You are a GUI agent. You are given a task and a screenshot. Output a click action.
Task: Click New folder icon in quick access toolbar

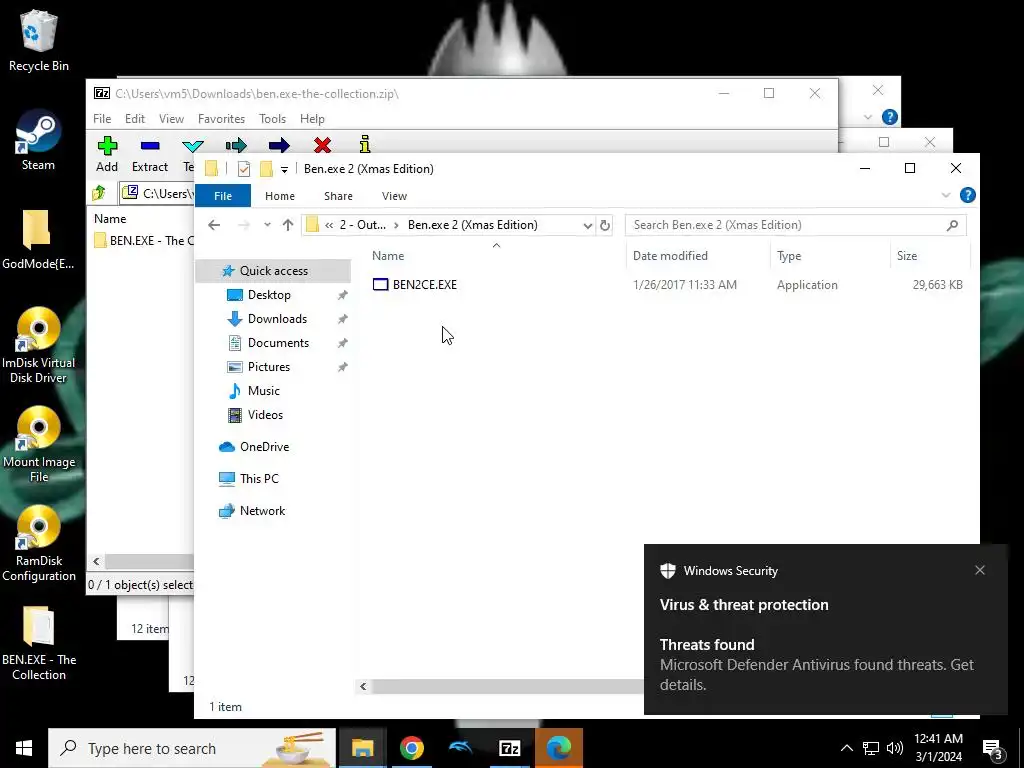pos(266,169)
